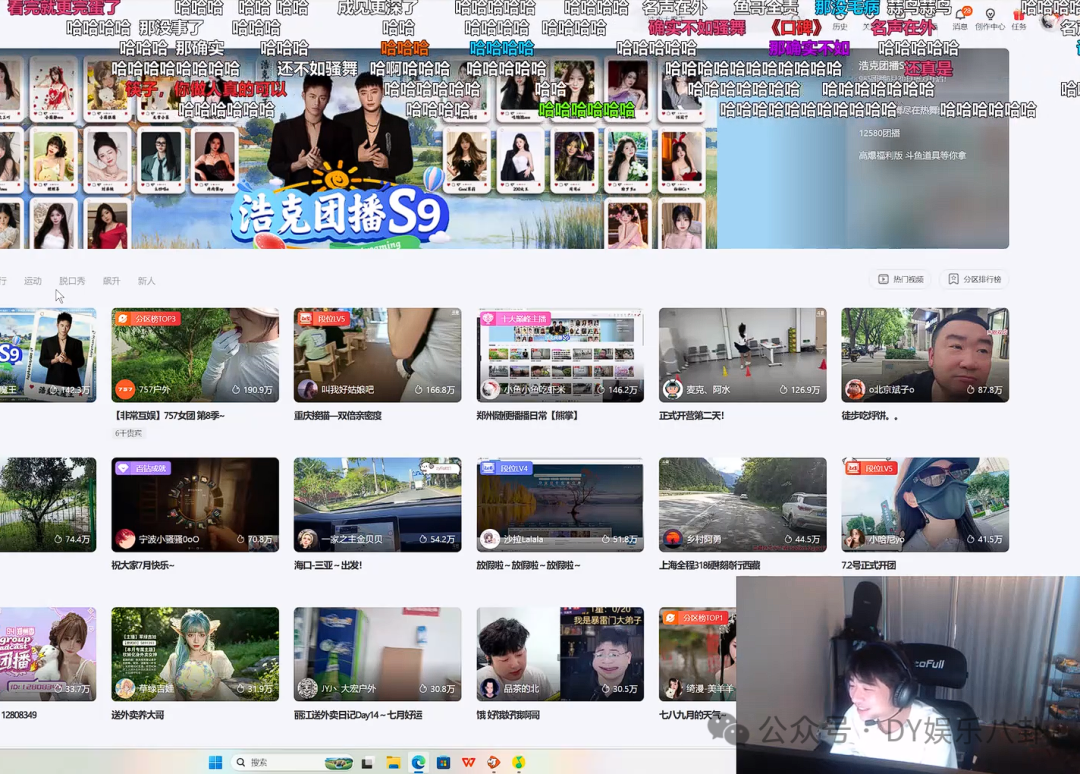Open the Douyu fish app in the taskbar
The width and height of the screenshot is (1080, 774).
coord(493,762)
